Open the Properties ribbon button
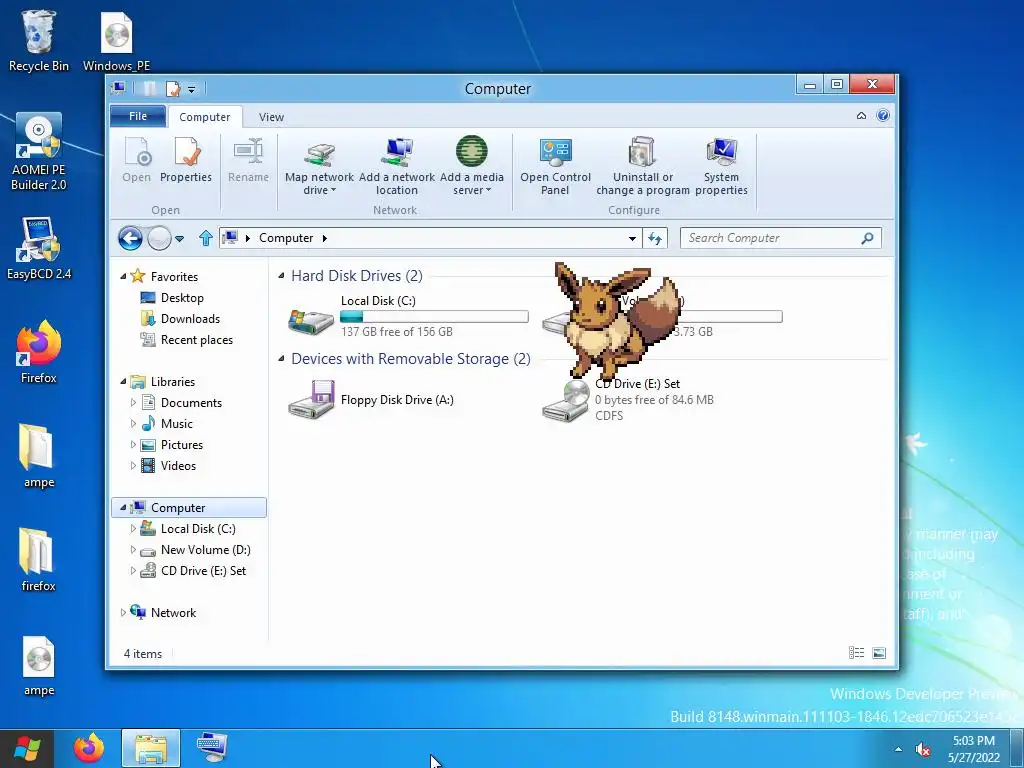1024x768 pixels. click(x=186, y=160)
